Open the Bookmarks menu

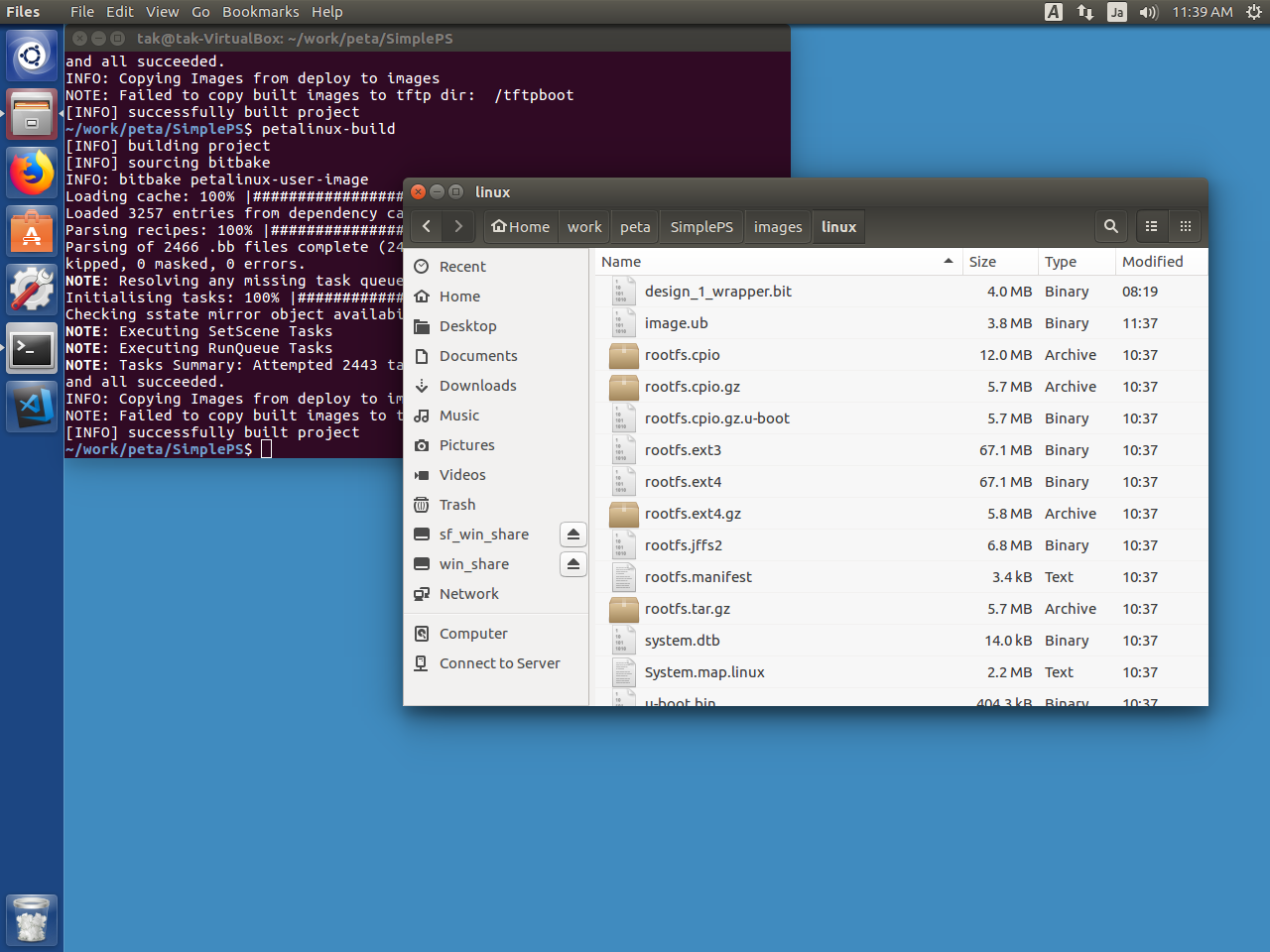point(260,12)
